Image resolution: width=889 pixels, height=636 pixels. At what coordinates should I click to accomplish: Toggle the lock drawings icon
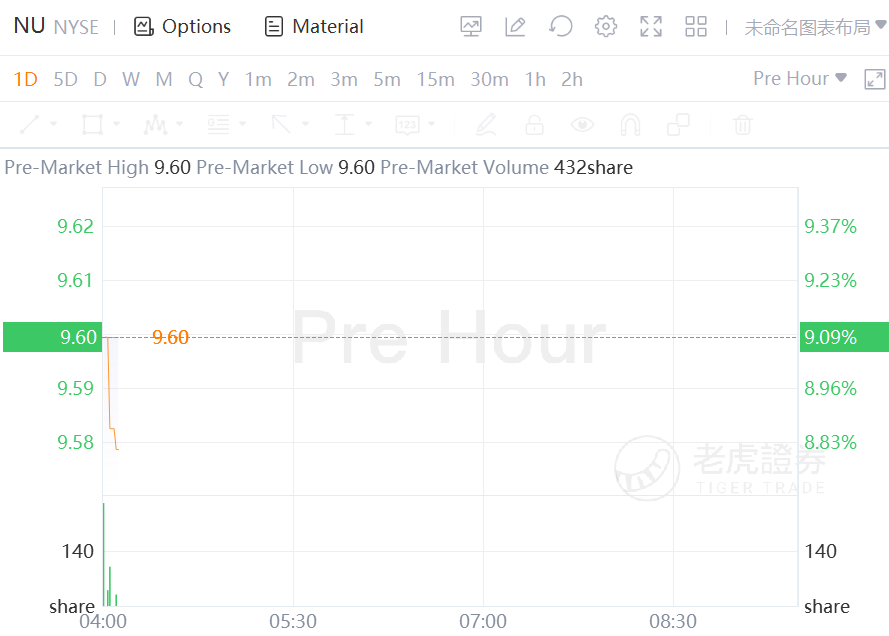534,125
